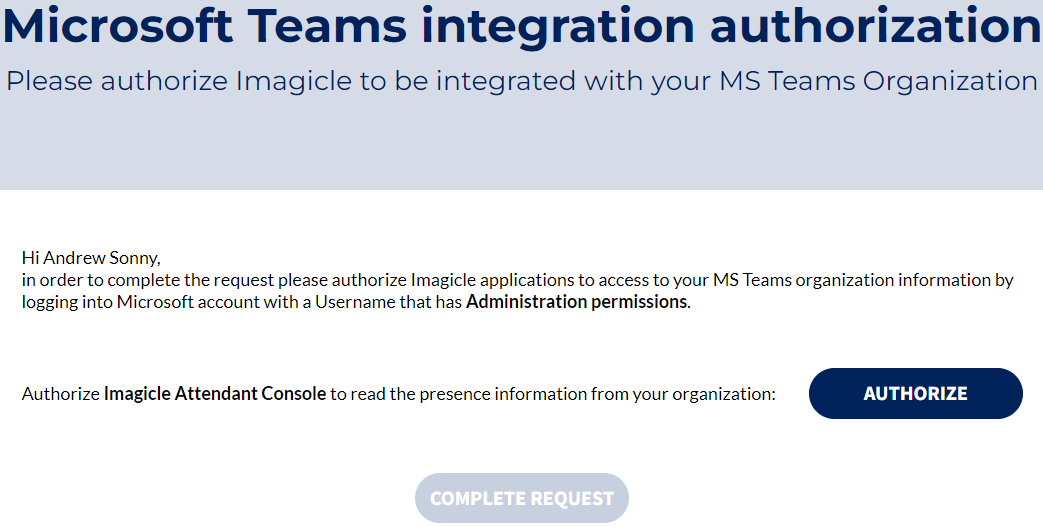Select the bold 'Administration permissions' text
The height and width of the screenshot is (527, 1043).
[576, 302]
